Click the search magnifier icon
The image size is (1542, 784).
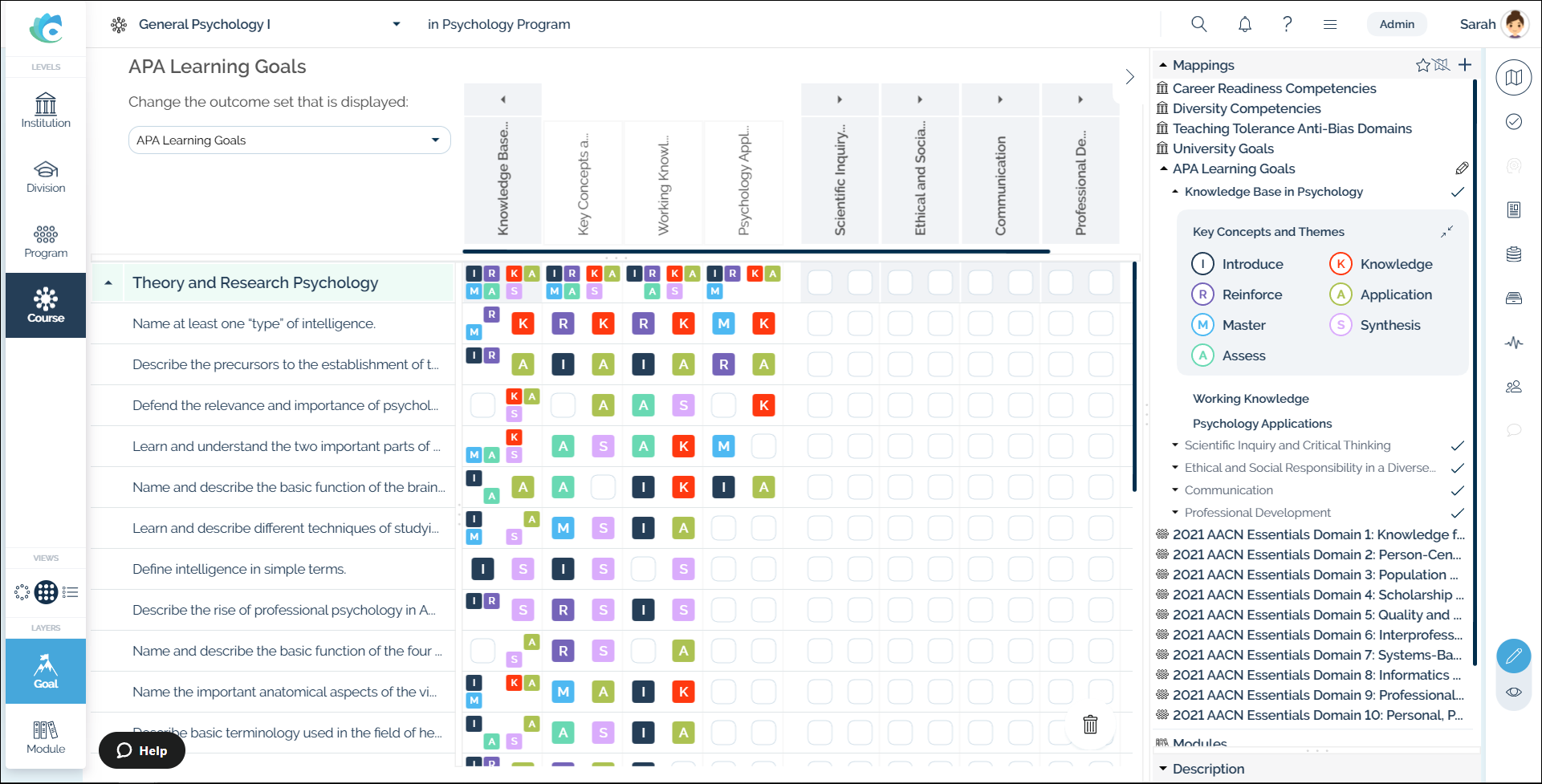pos(1198,24)
